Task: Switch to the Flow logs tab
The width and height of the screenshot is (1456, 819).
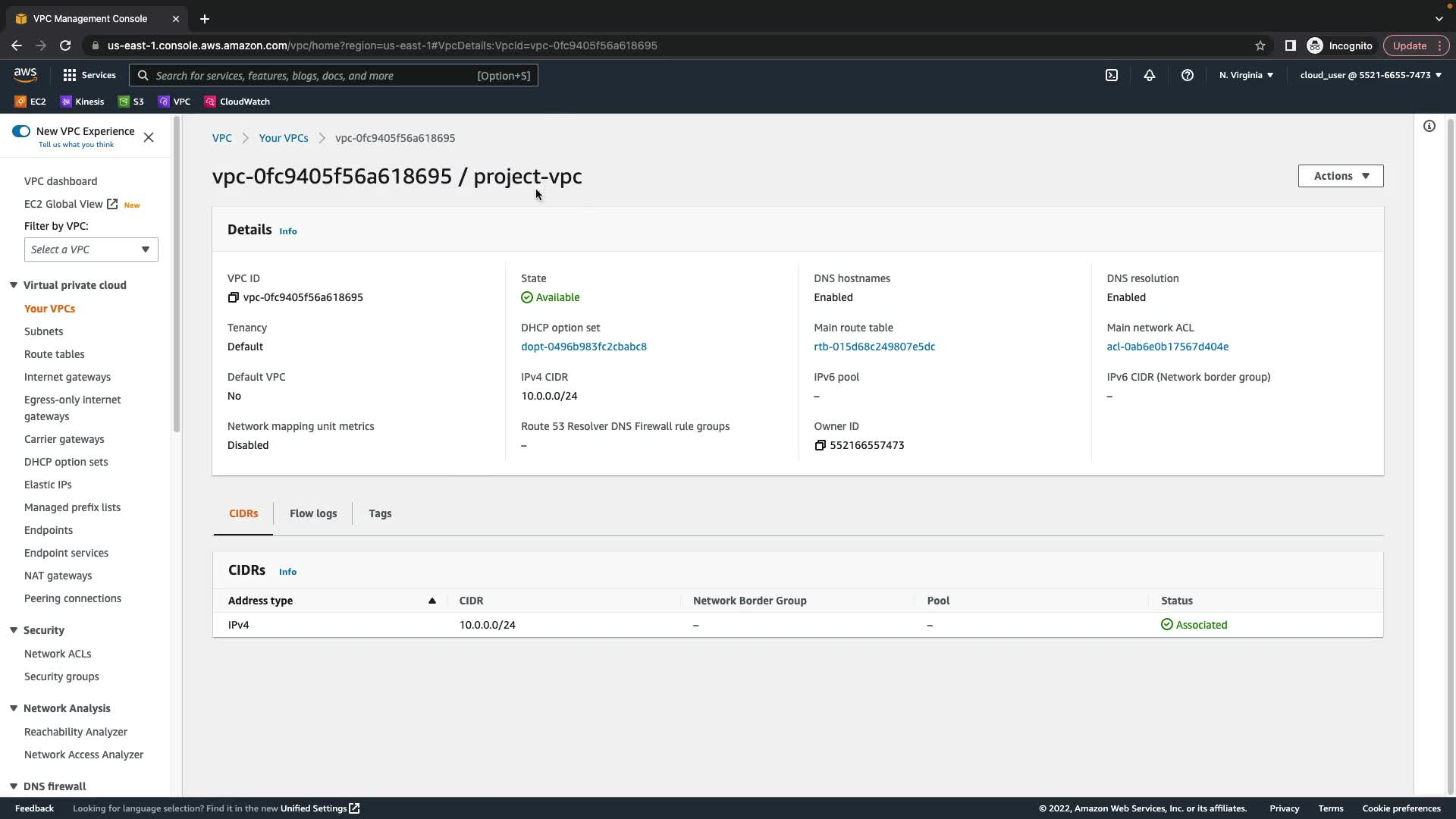Action: click(313, 513)
